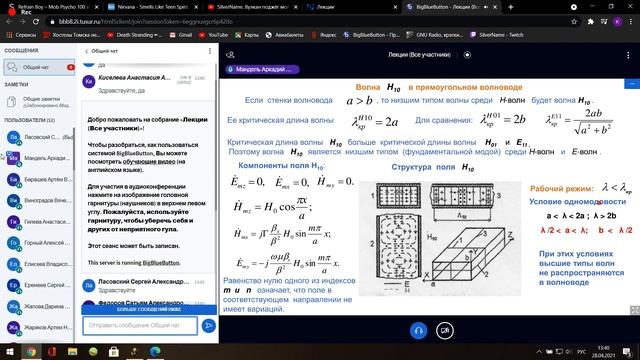Open the Chrome three-dot menu
The image size is (640, 360).
coord(631,22)
